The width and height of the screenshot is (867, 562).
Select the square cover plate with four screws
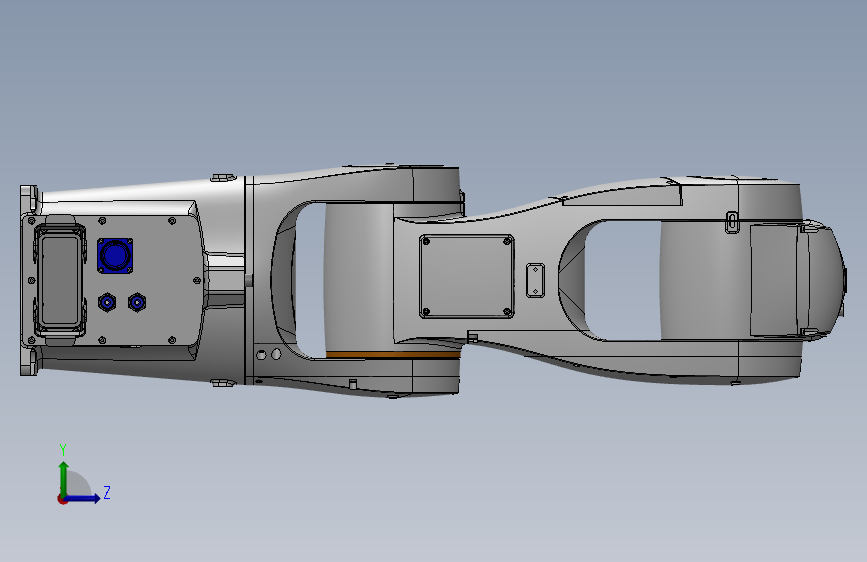(x=467, y=276)
